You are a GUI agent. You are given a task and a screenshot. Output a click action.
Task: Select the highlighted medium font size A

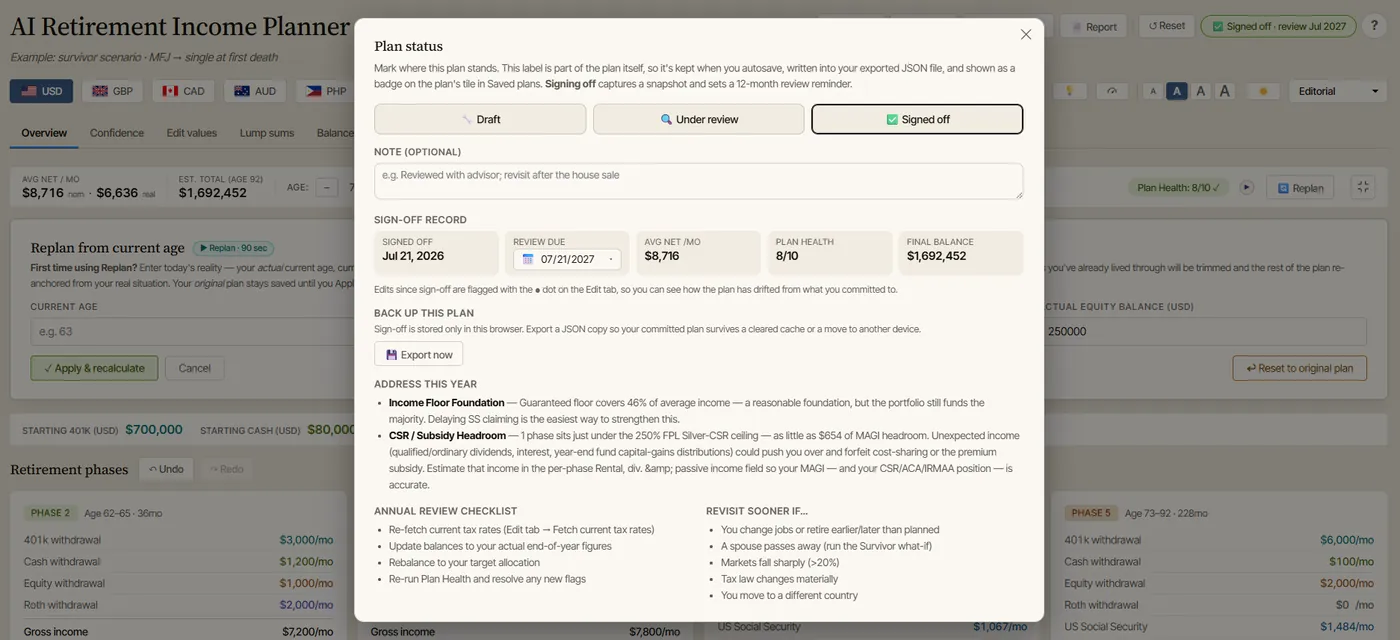[1177, 91]
